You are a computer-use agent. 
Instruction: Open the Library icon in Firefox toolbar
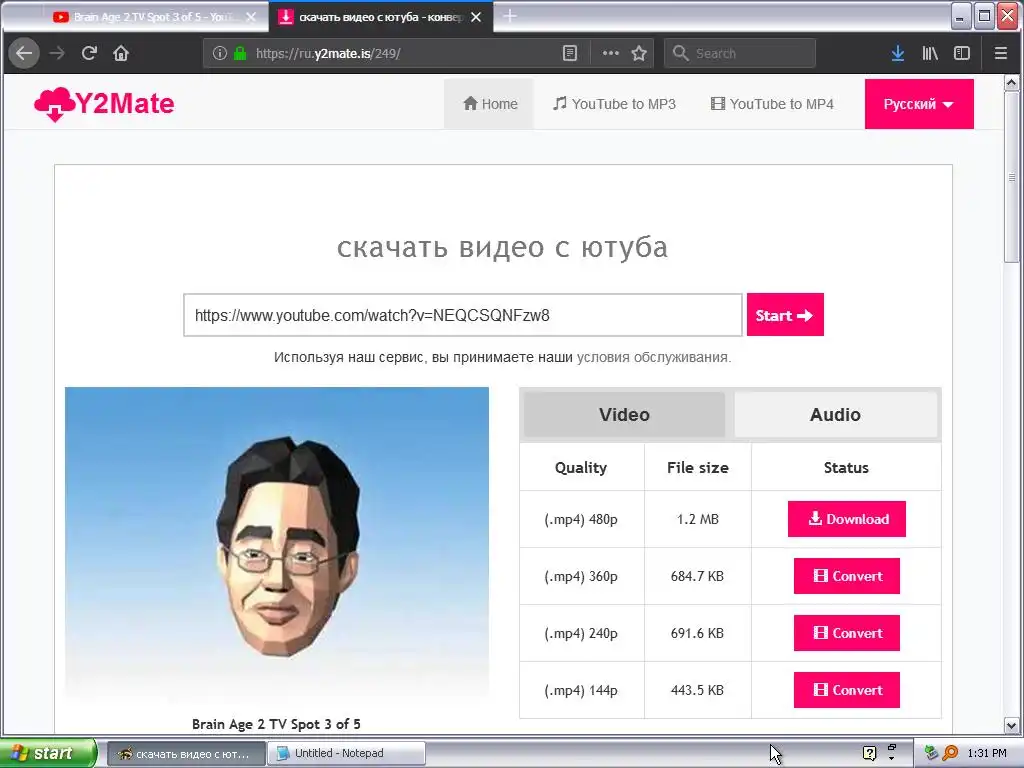coord(930,54)
